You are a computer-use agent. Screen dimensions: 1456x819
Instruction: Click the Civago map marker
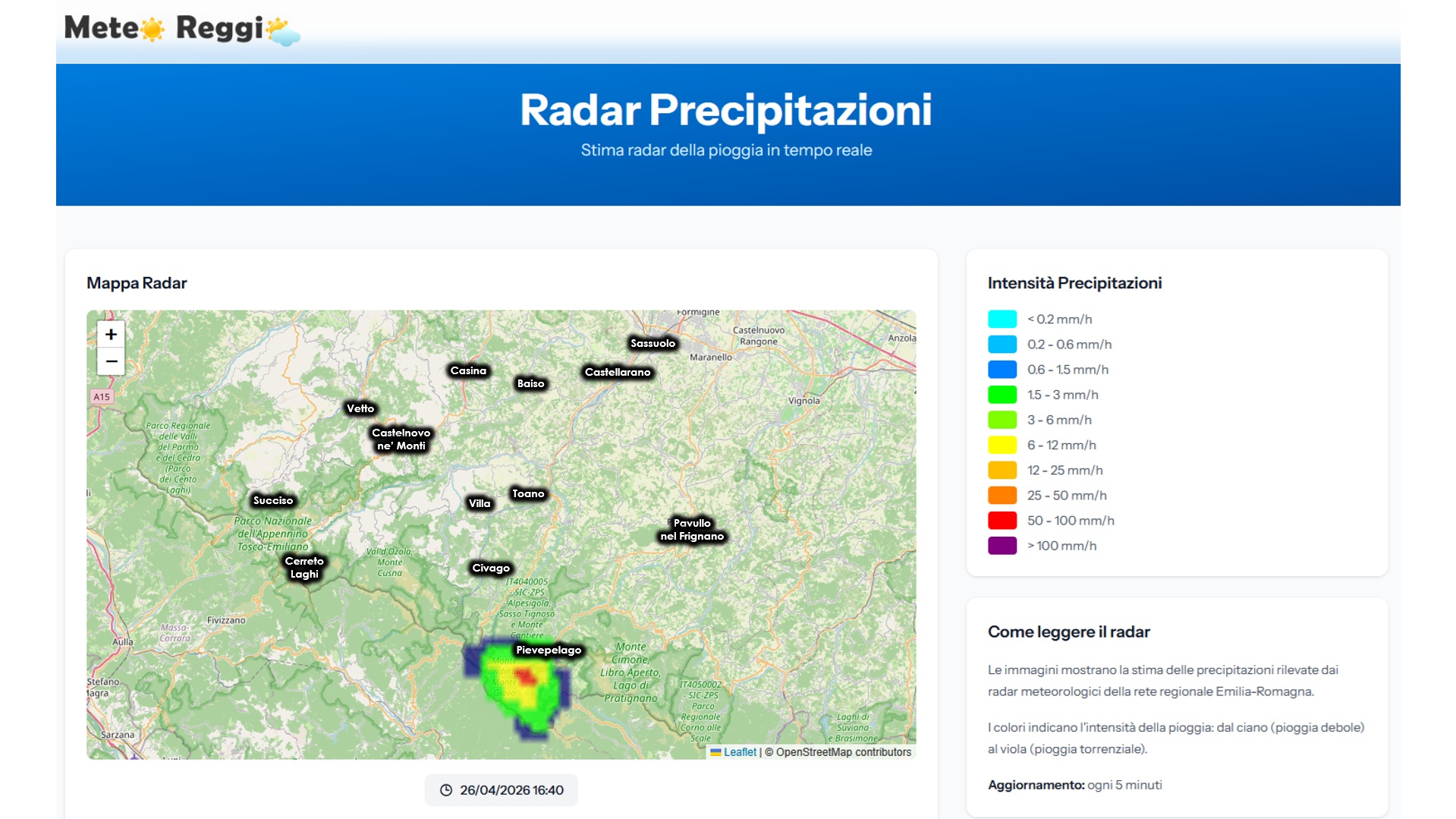491,568
